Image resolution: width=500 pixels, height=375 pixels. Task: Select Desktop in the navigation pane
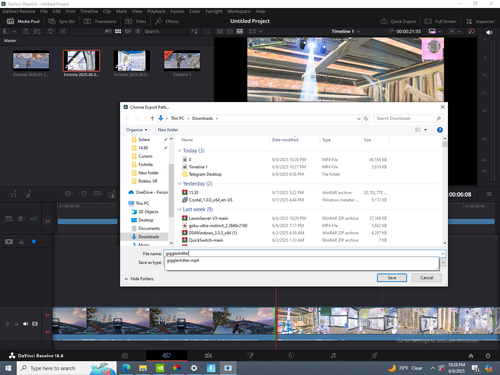click(x=143, y=220)
